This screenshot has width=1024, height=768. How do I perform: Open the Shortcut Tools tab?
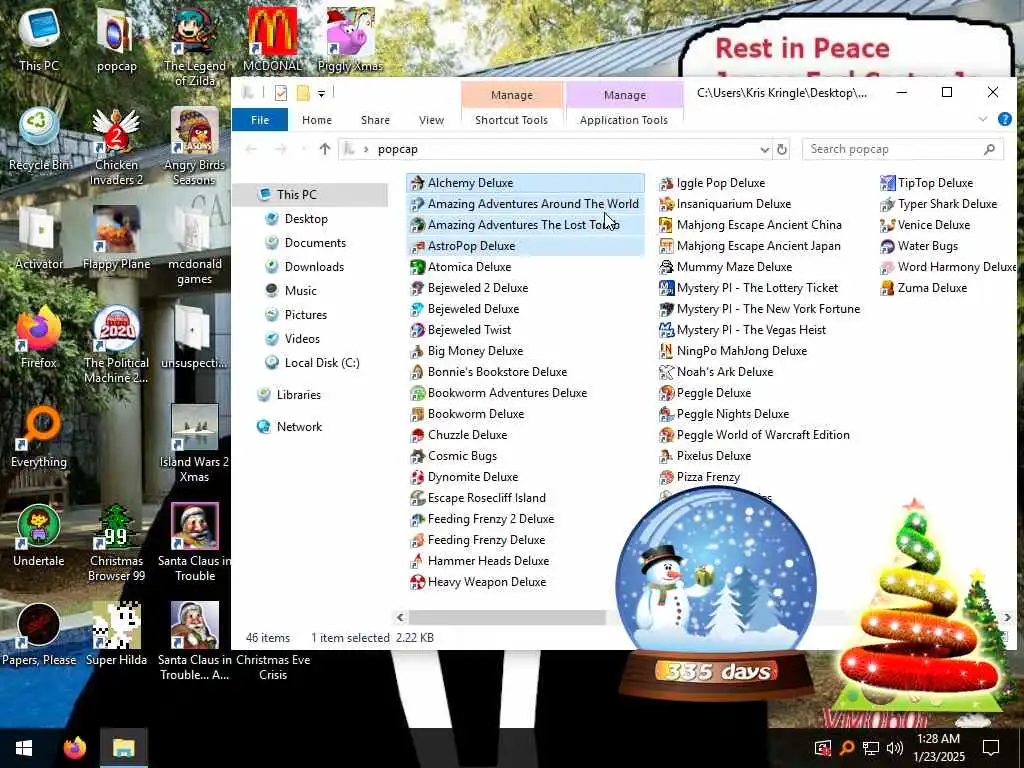point(511,120)
